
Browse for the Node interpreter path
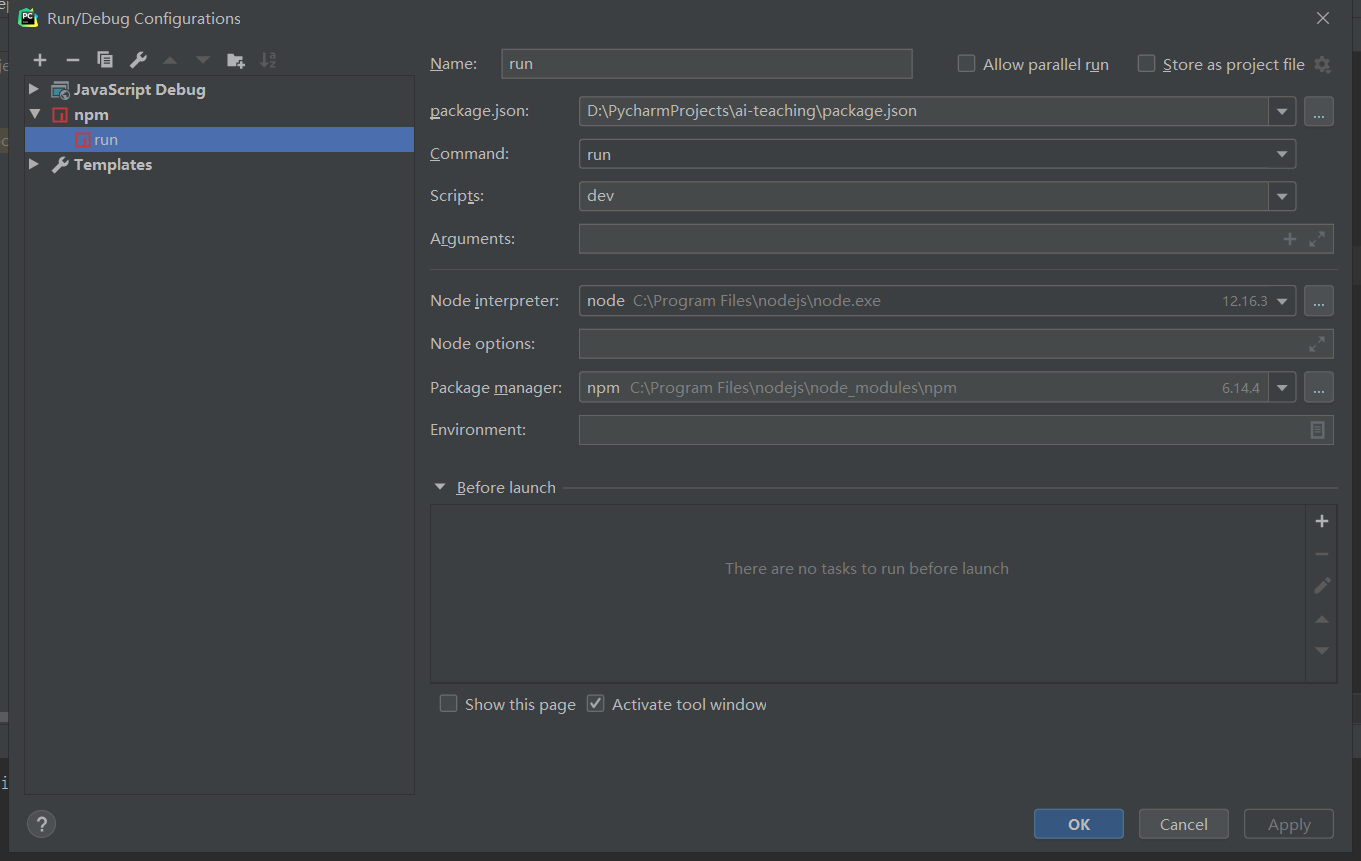1318,300
